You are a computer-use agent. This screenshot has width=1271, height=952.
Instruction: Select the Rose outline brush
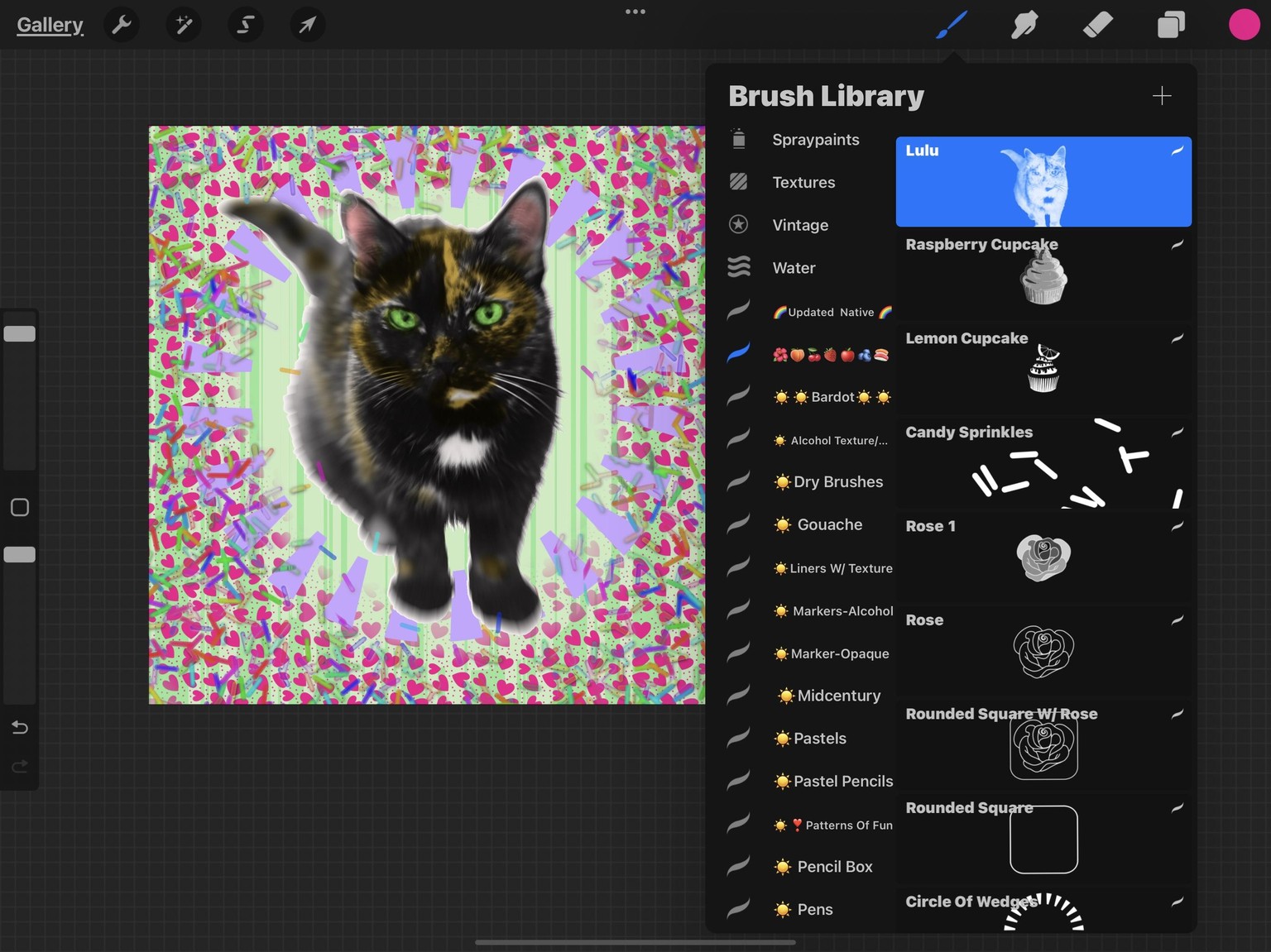point(1043,652)
